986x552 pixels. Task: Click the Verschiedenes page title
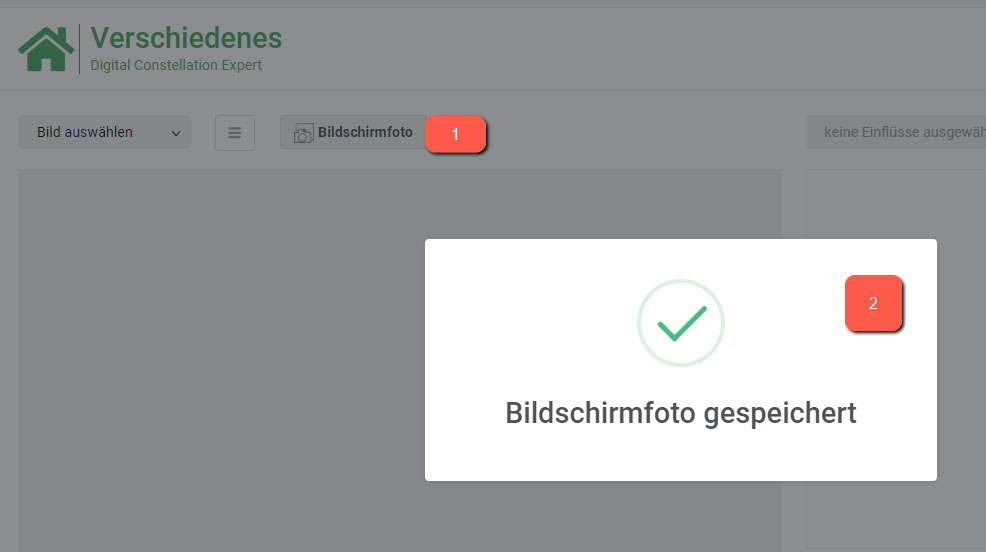point(186,38)
